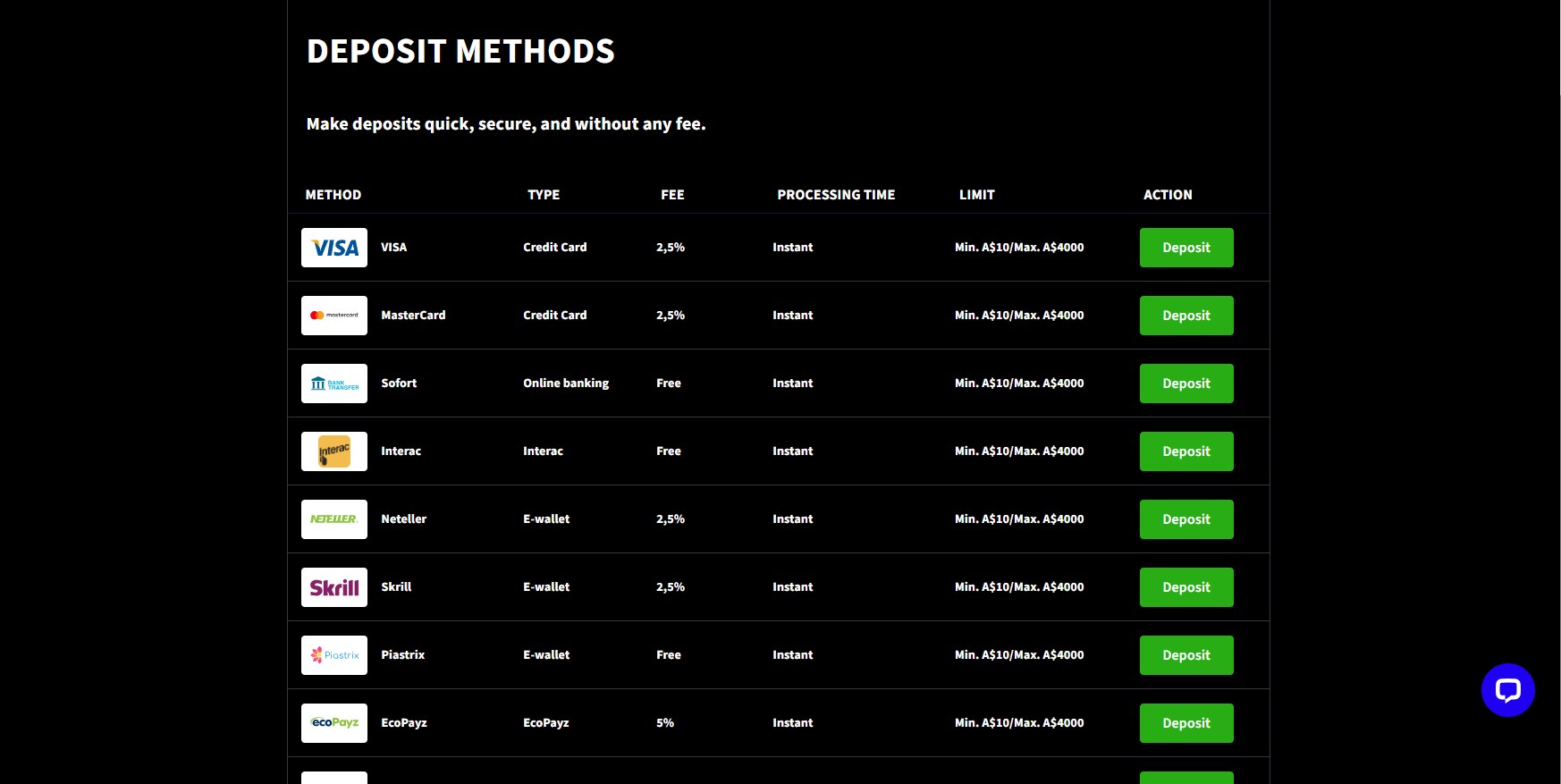The height and width of the screenshot is (784, 1561).
Task: Click the Sofort bank transfer logo
Action: [334, 384]
